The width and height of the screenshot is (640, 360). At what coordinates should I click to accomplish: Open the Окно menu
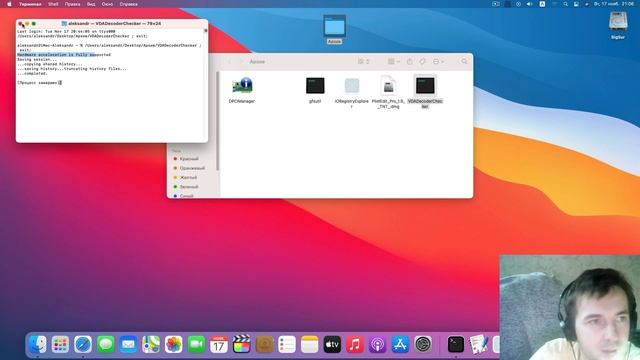(x=107, y=4)
